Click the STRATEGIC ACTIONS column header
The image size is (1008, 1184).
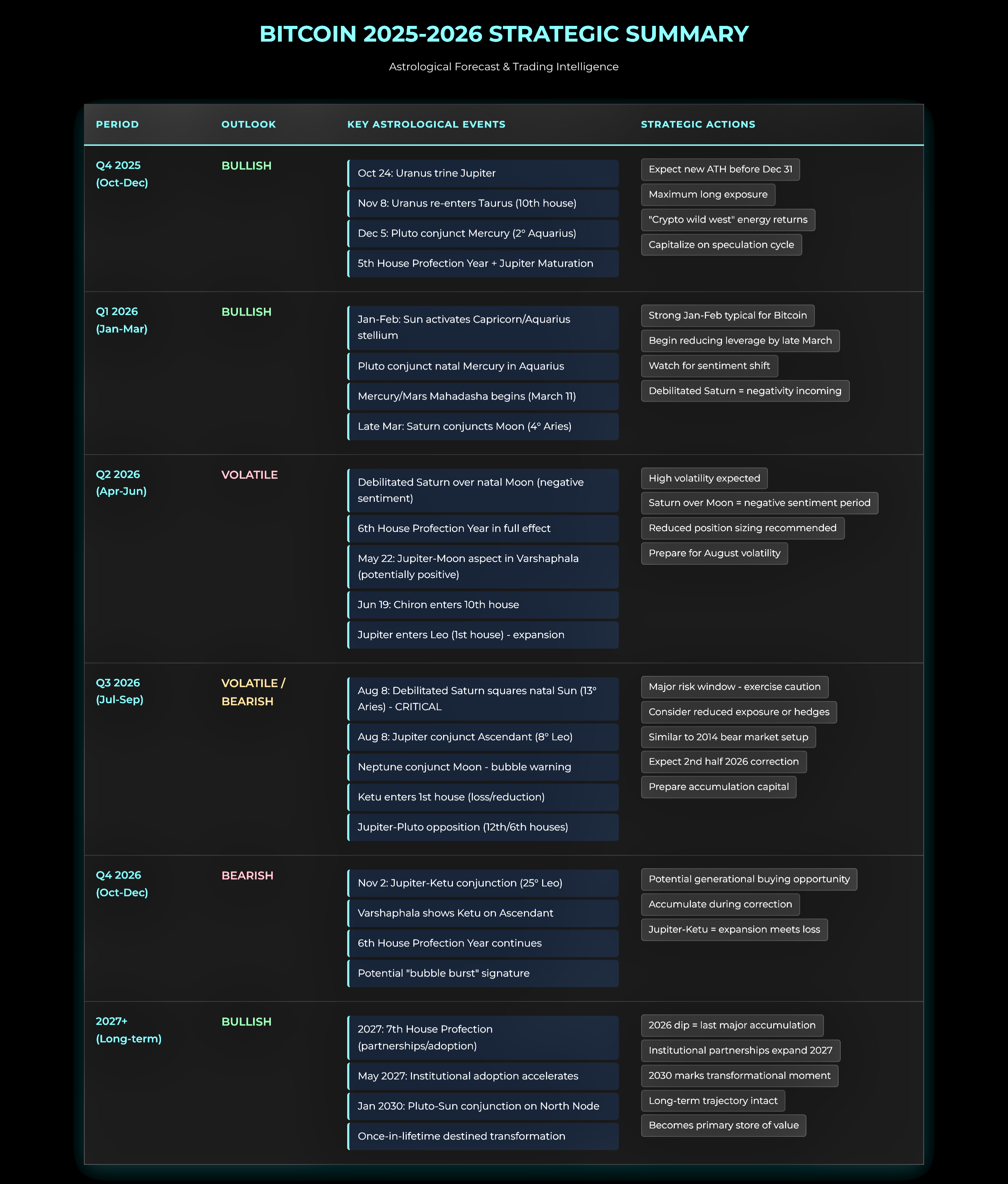[x=698, y=125]
